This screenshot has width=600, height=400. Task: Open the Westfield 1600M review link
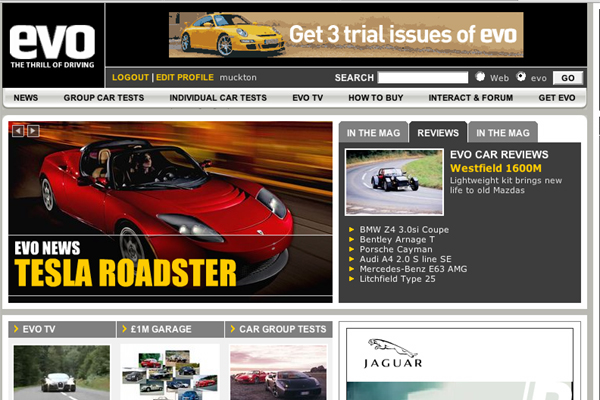(x=496, y=168)
